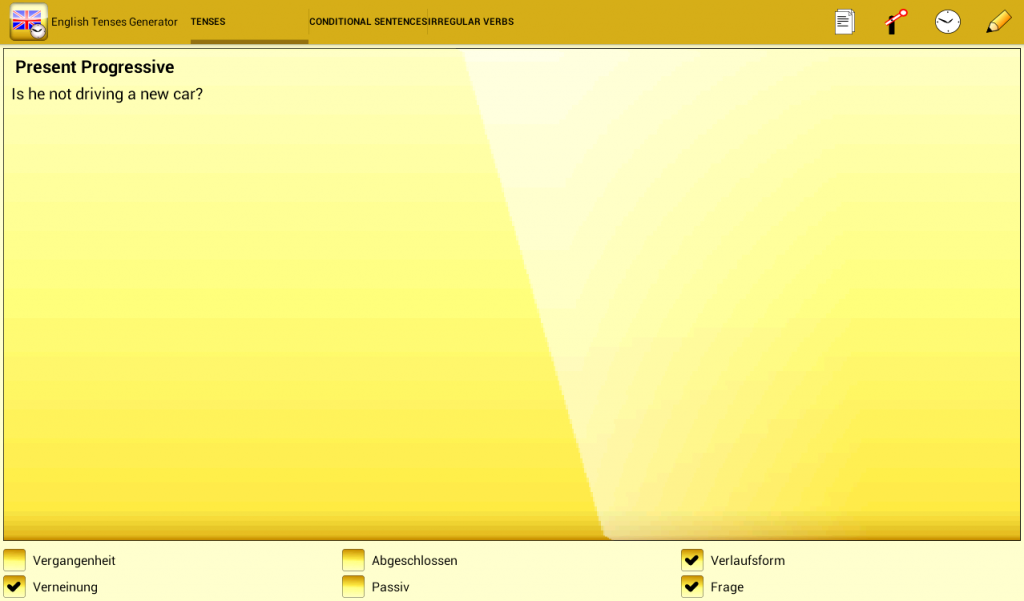Open the clock icon in the toolbar
Image resolution: width=1024 pixels, height=601 pixels.
pos(947,22)
